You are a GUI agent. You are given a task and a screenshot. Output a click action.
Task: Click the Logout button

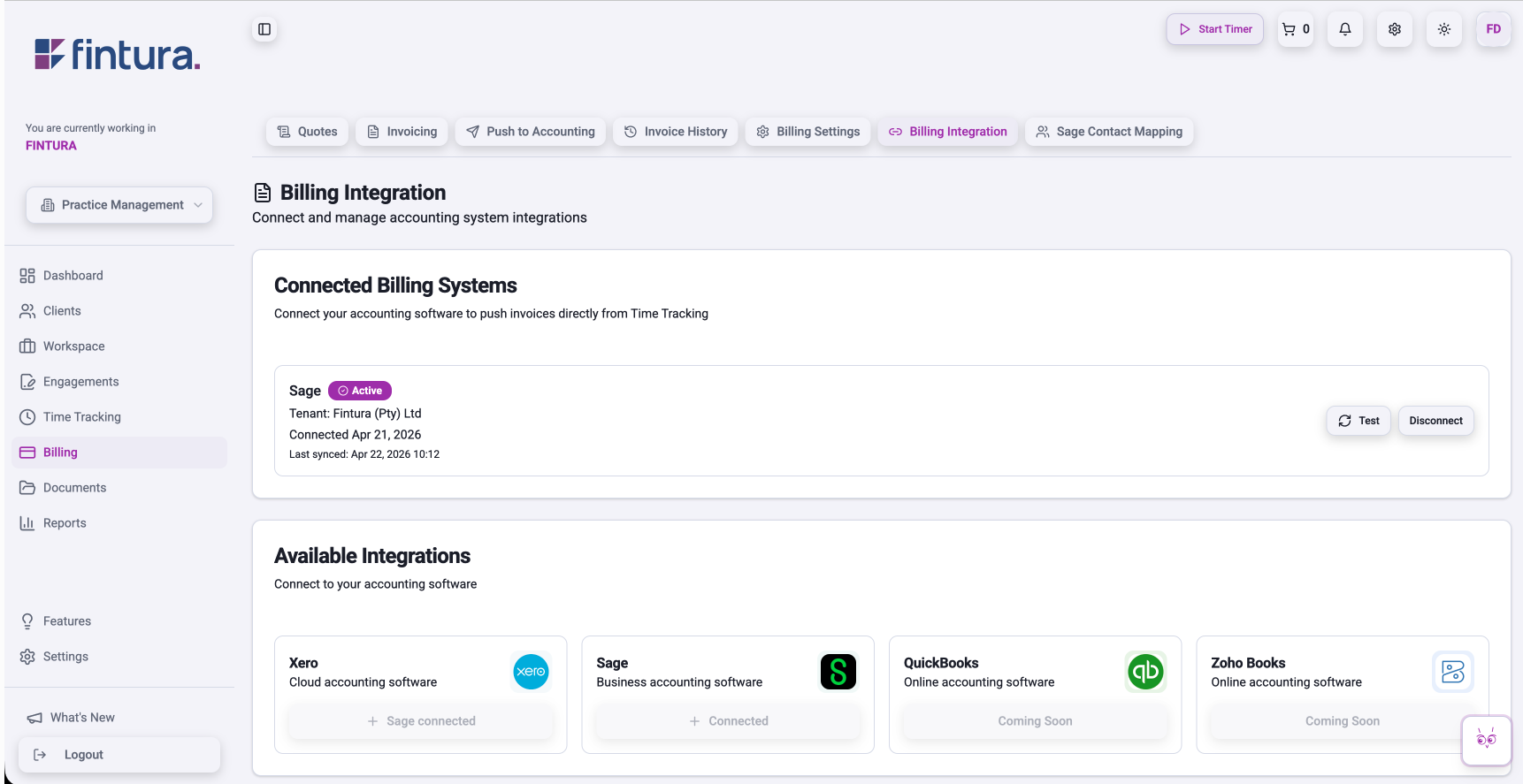[x=119, y=755]
